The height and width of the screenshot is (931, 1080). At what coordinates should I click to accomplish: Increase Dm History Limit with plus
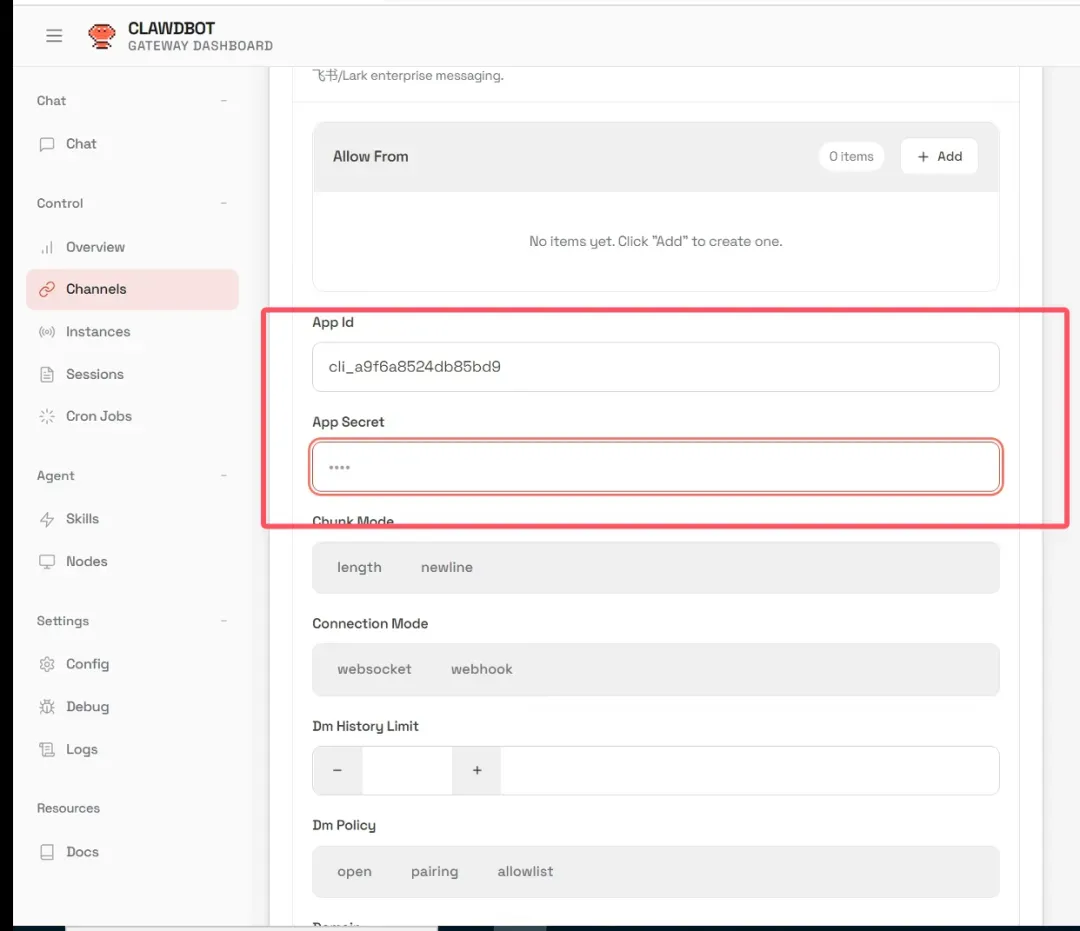(477, 770)
